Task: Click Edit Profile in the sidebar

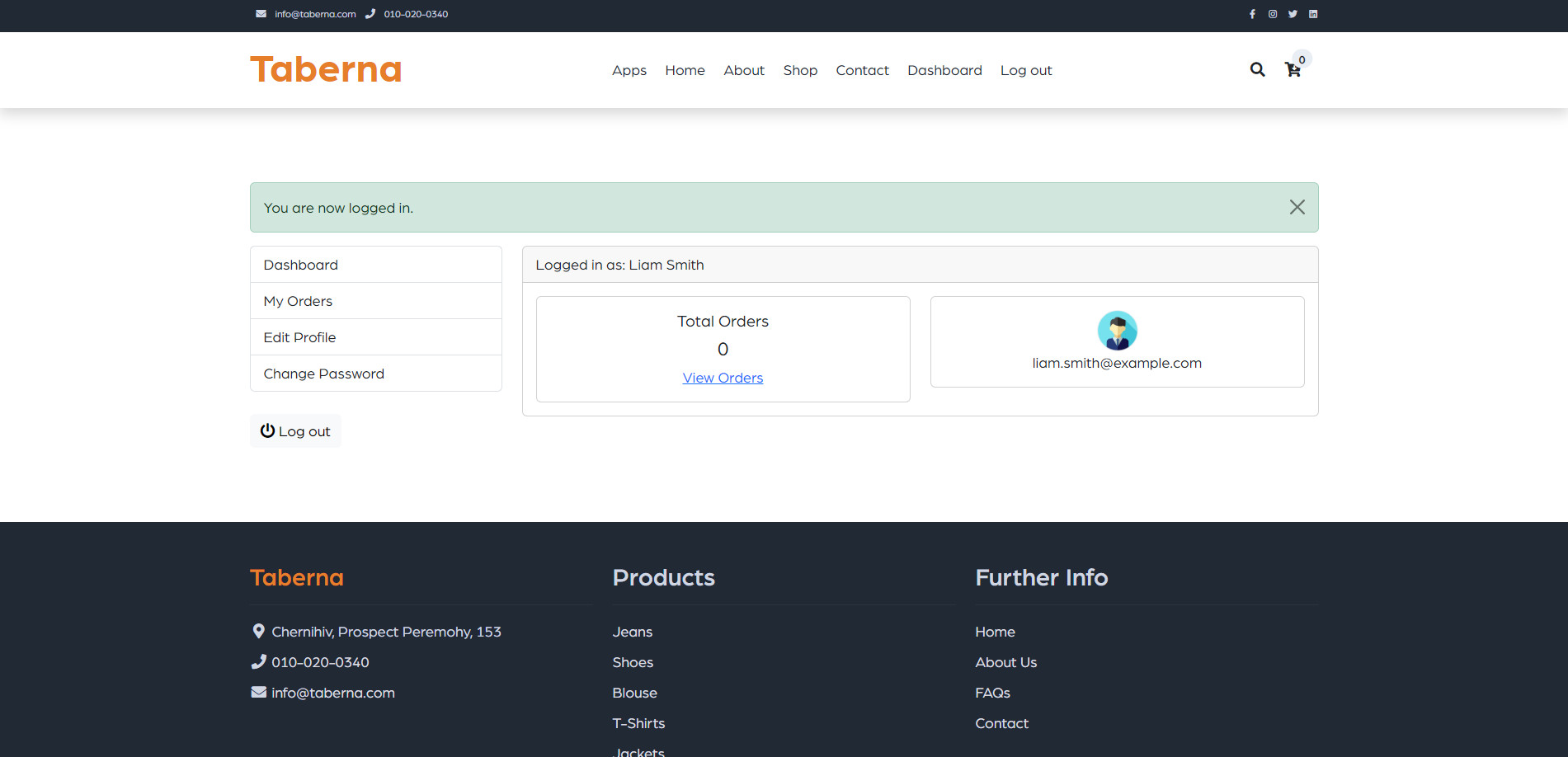Action: tap(299, 337)
